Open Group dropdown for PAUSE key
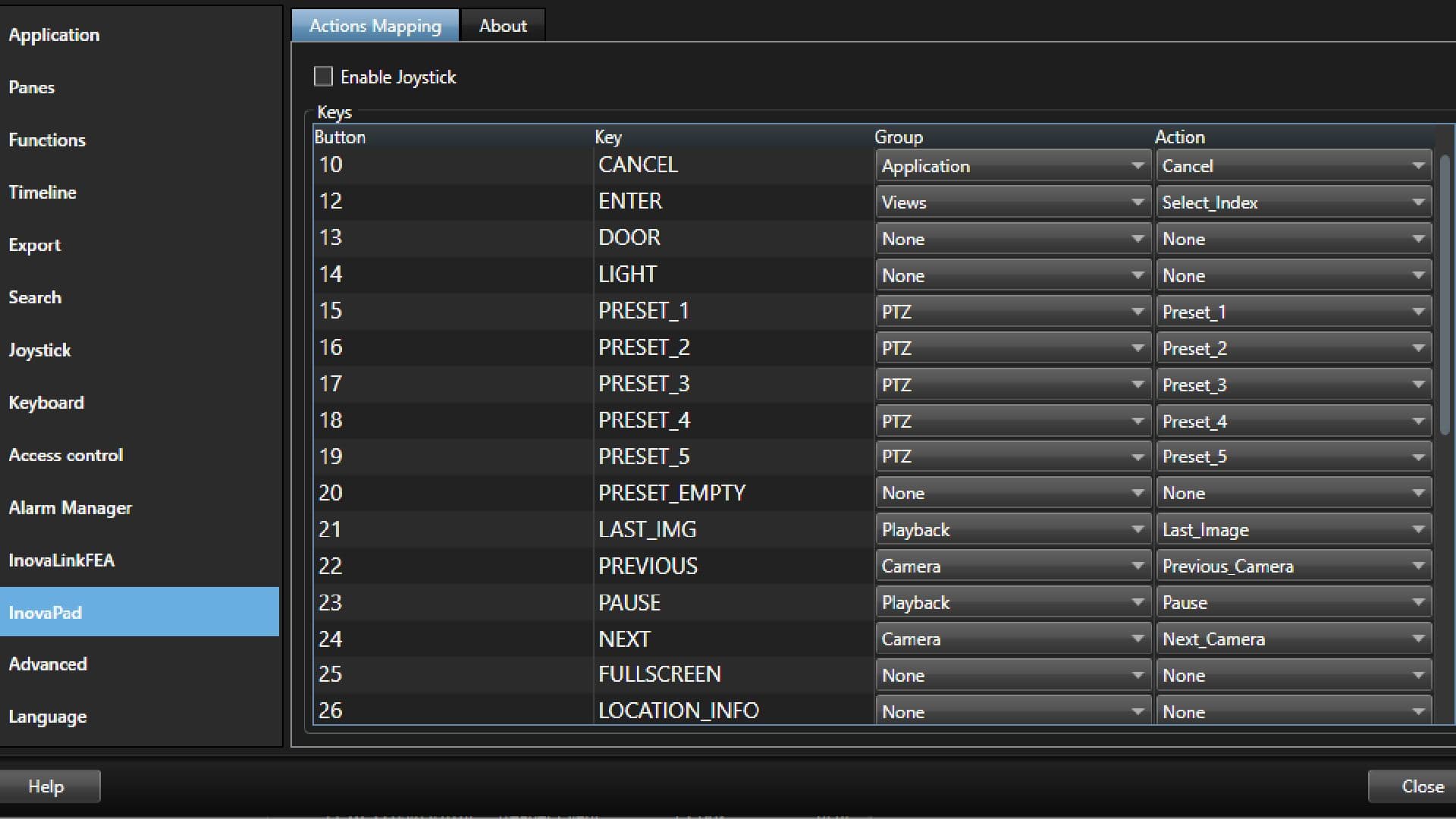Screen dimensions: 1456x819 (1012, 603)
